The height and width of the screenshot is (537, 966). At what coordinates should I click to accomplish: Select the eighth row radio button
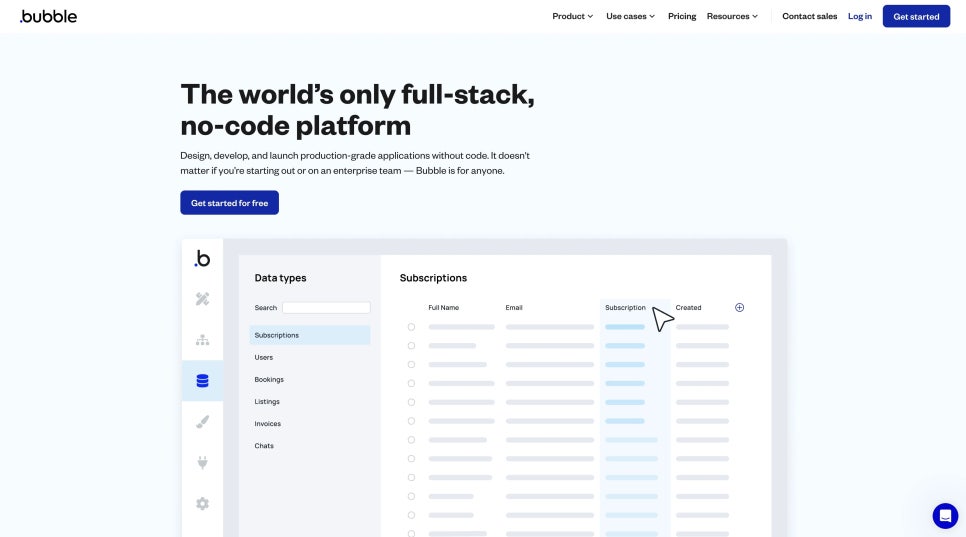(x=411, y=459)
